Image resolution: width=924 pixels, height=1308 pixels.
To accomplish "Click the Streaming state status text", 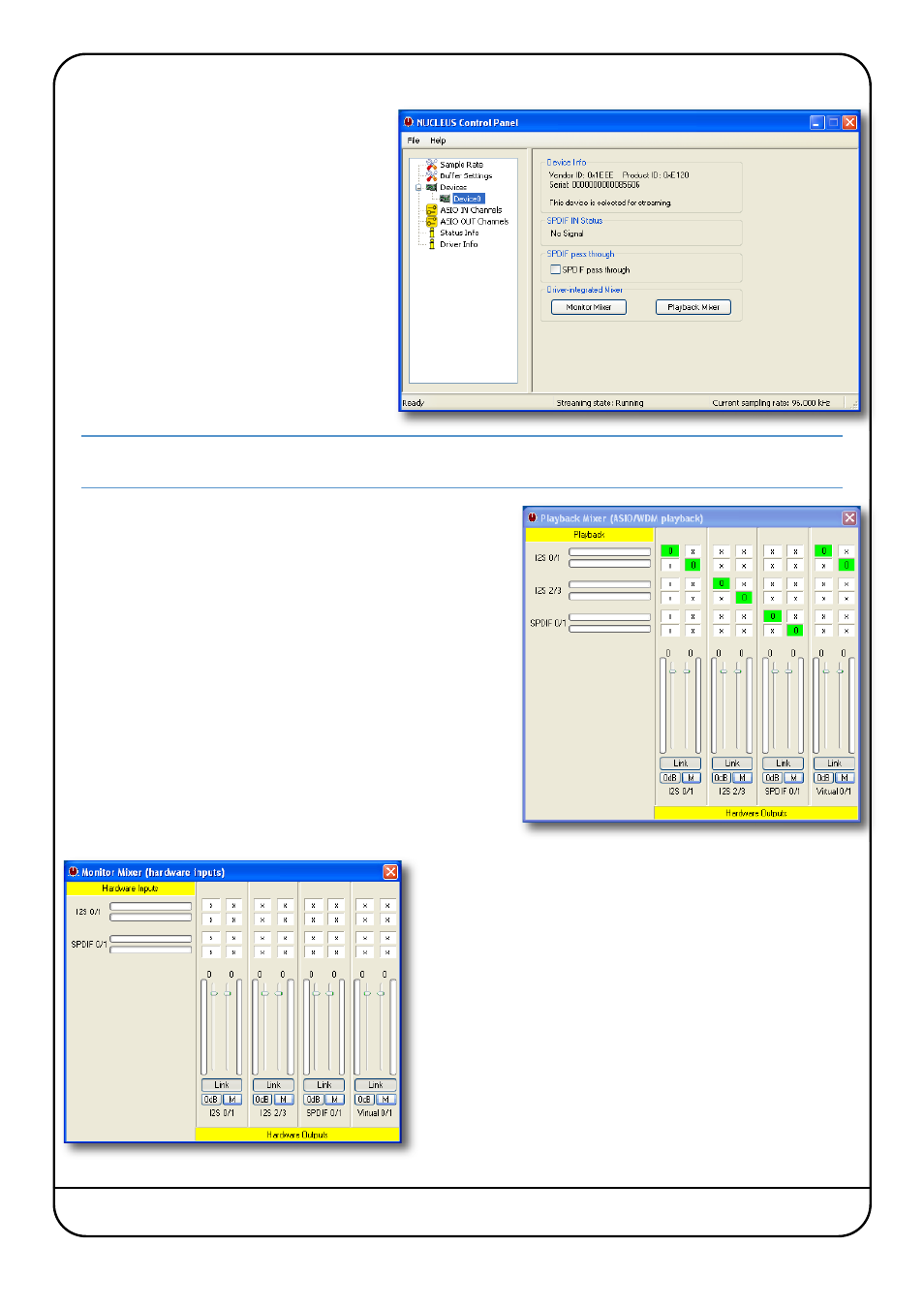I will pos(600,403).
